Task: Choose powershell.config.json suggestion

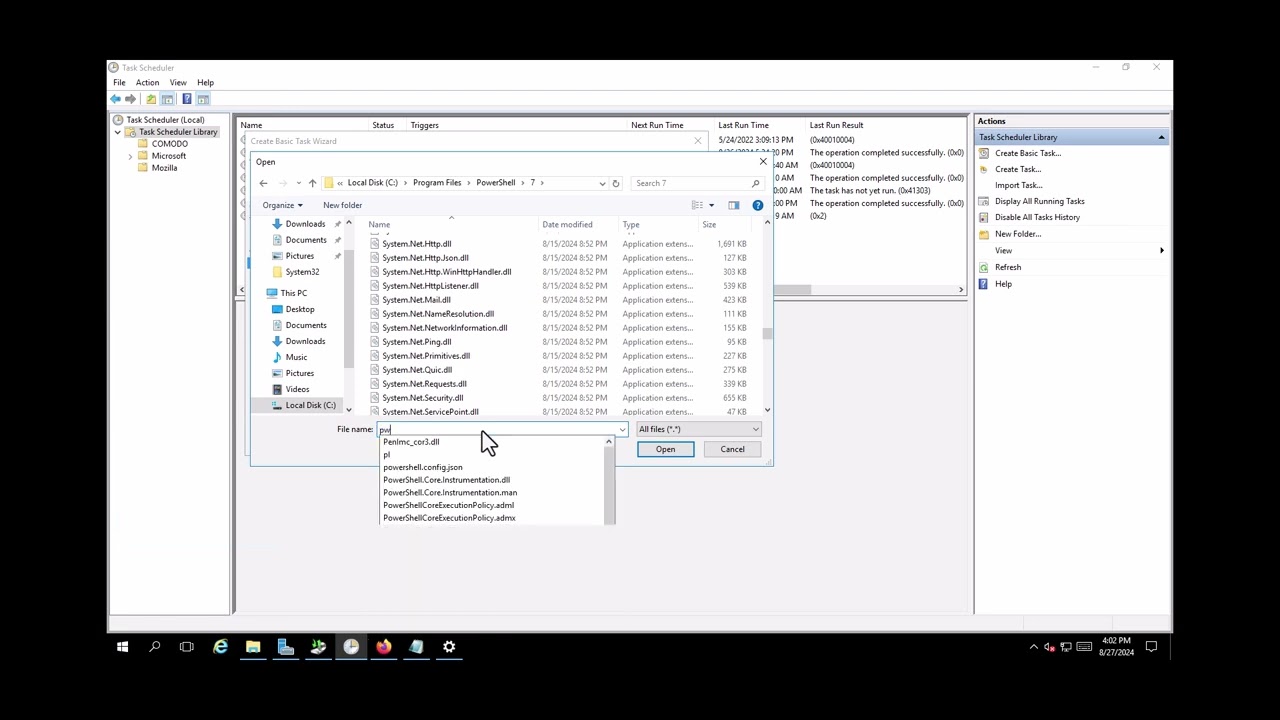Action: pos(422,467)
